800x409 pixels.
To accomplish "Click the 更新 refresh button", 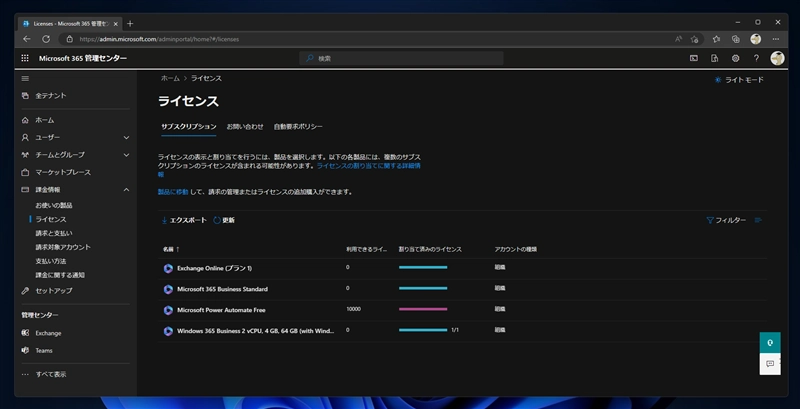I will click(224, 220).
